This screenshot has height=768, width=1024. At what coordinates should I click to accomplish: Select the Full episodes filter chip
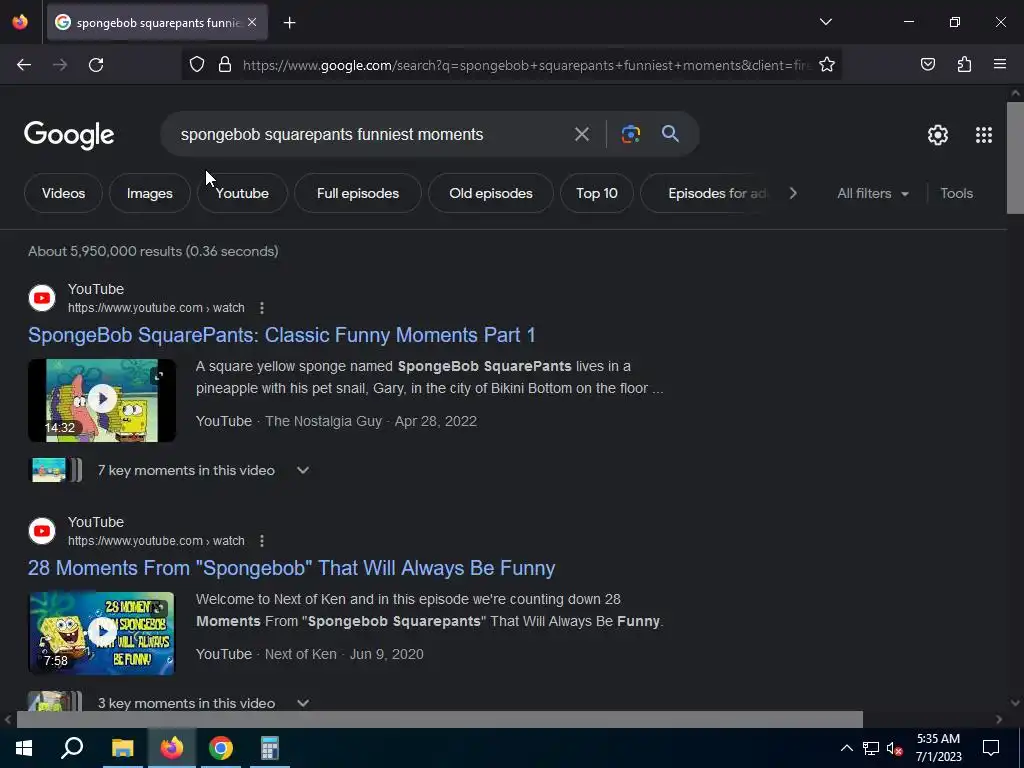coord(358,193)
